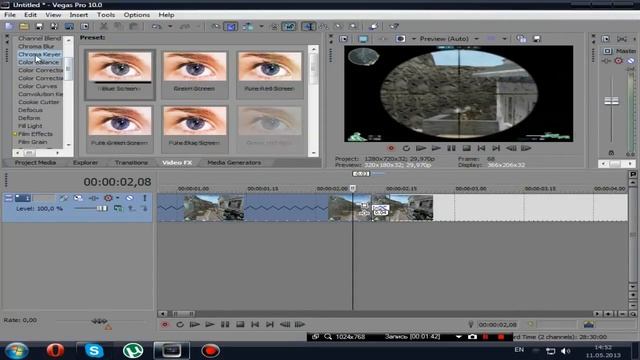640x360 pixels.
Task: Select Channel Blend effect
Action: (39, 38)
